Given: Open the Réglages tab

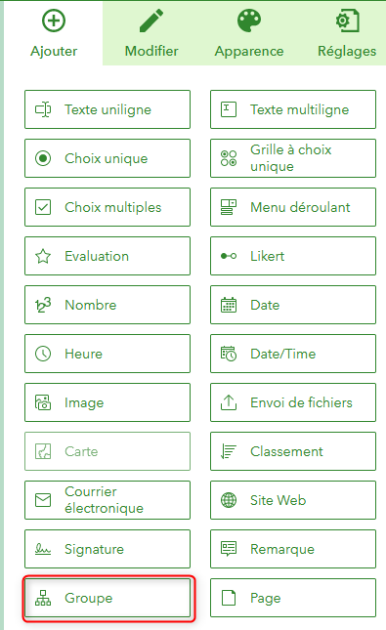Looking at the screenshot, I should pyautogui.click(x=347, y=33).
